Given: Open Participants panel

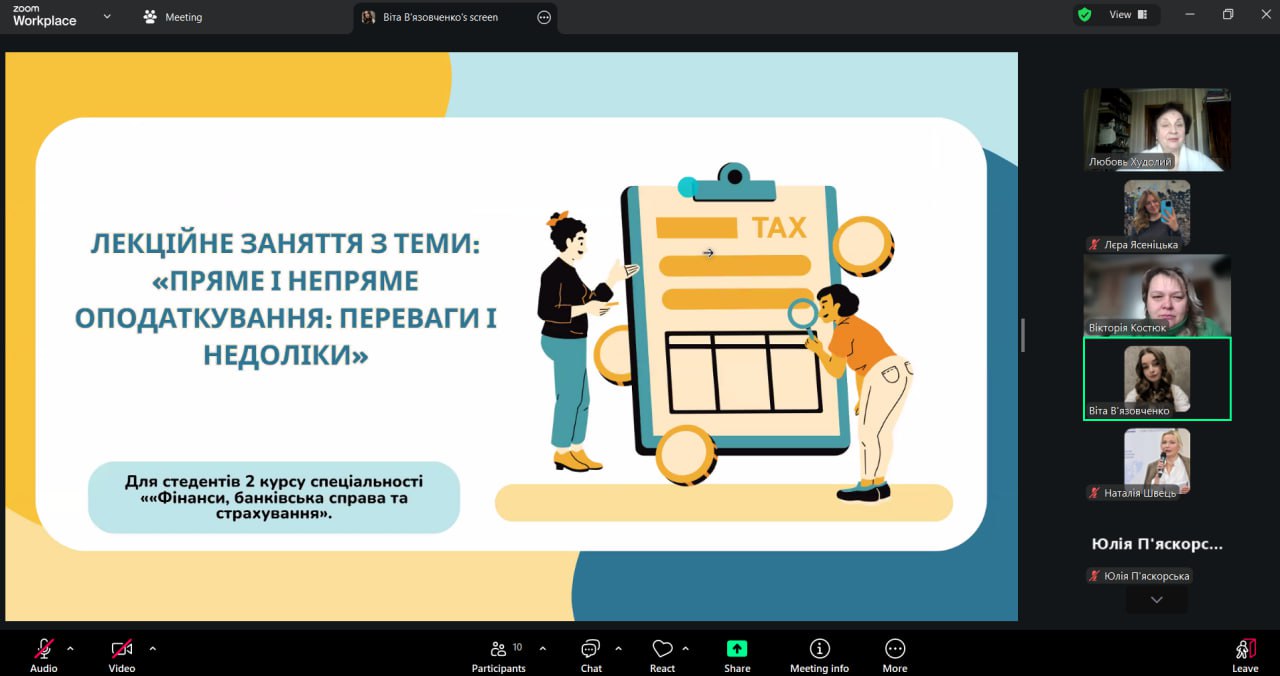Looking at the screenshot, I should 499,655.
